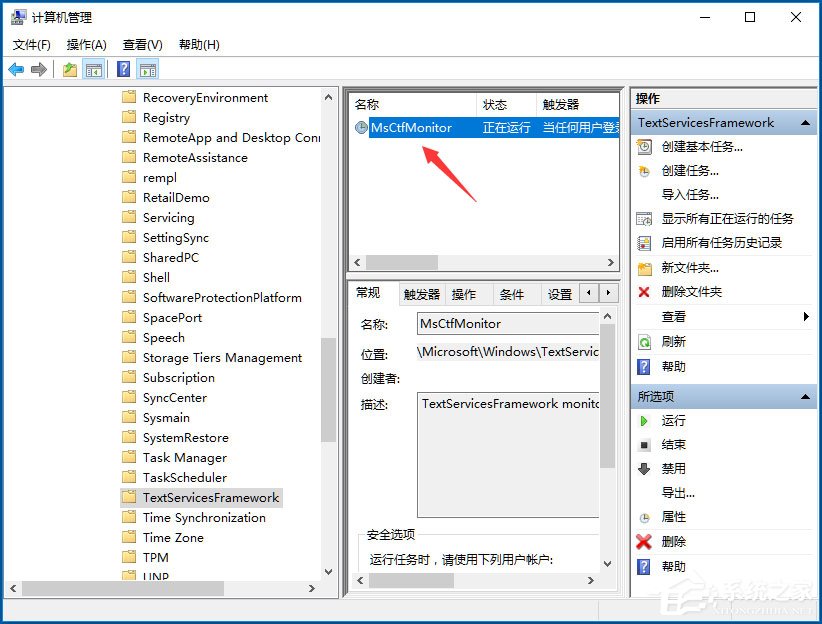Create a 新文件夹 in Task Scheduler
This screenshot has width=822, height=624.
pos(692,267)
